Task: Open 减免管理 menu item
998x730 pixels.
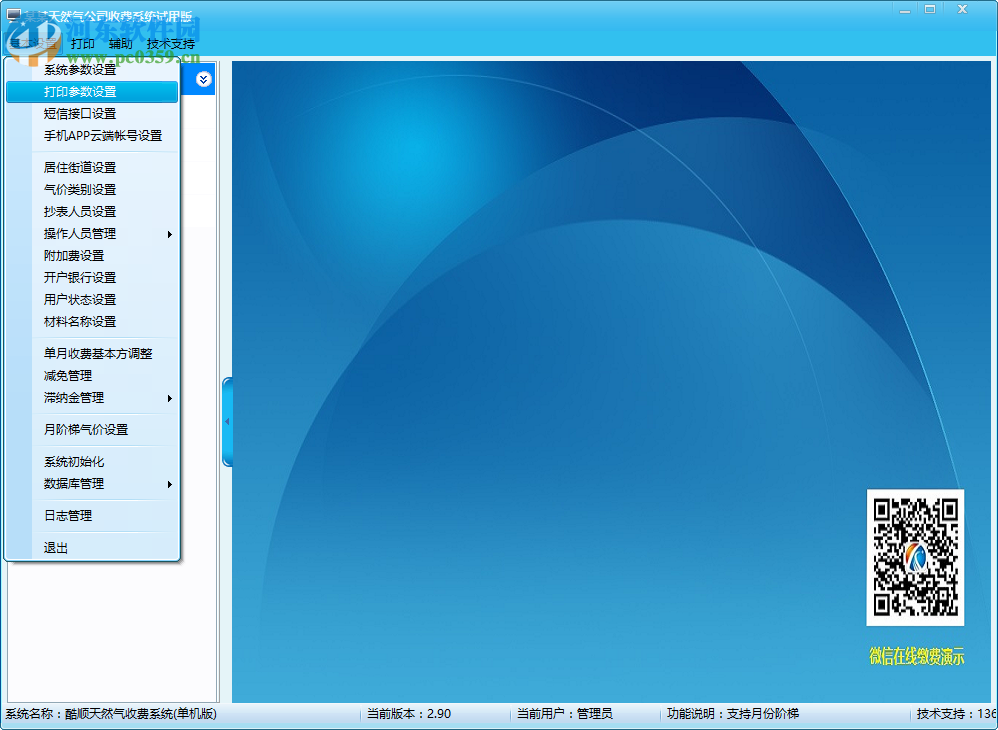Action: (x=92, y=376)
